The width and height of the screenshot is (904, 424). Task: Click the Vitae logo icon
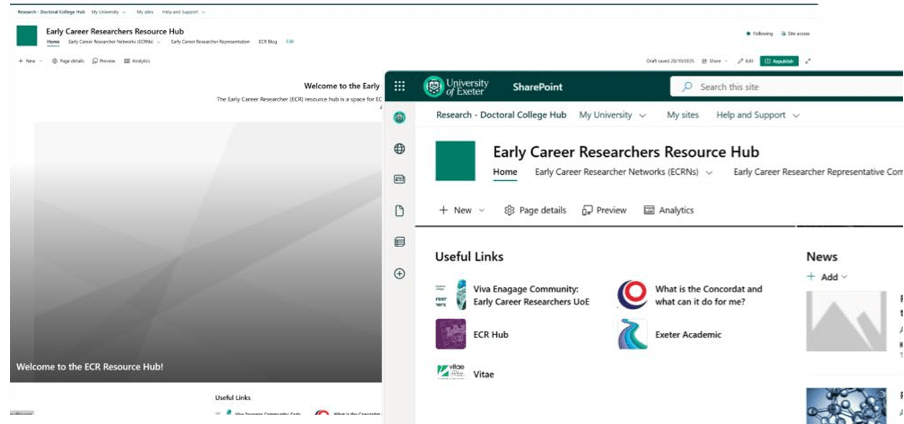click(x=451, y=372)
